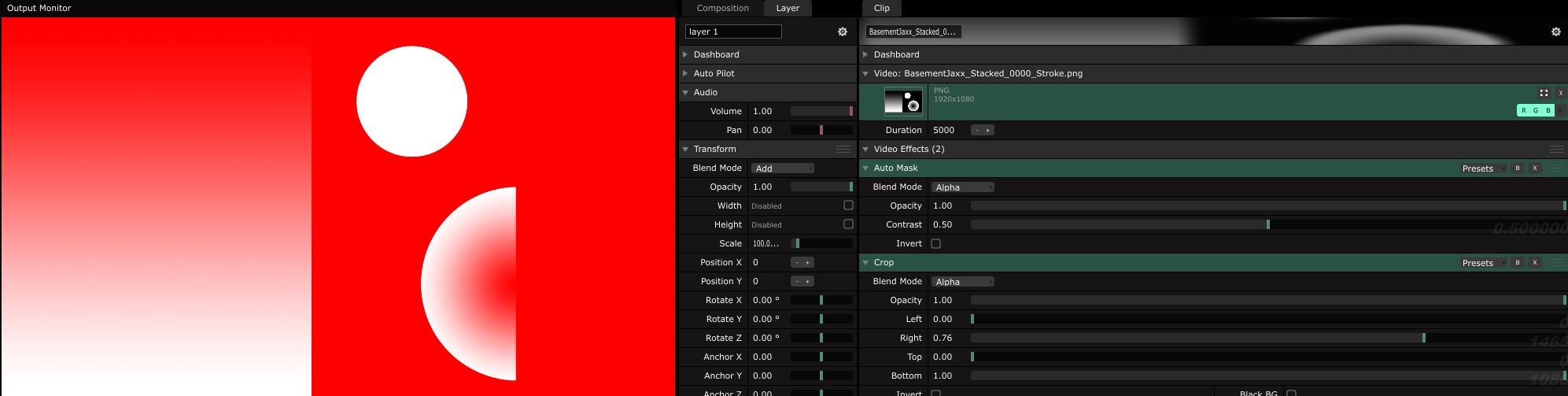This screenshot has width=1568, height=396.
Task: Enable the layer Width checkbox
Action: [x=848, y=205]
